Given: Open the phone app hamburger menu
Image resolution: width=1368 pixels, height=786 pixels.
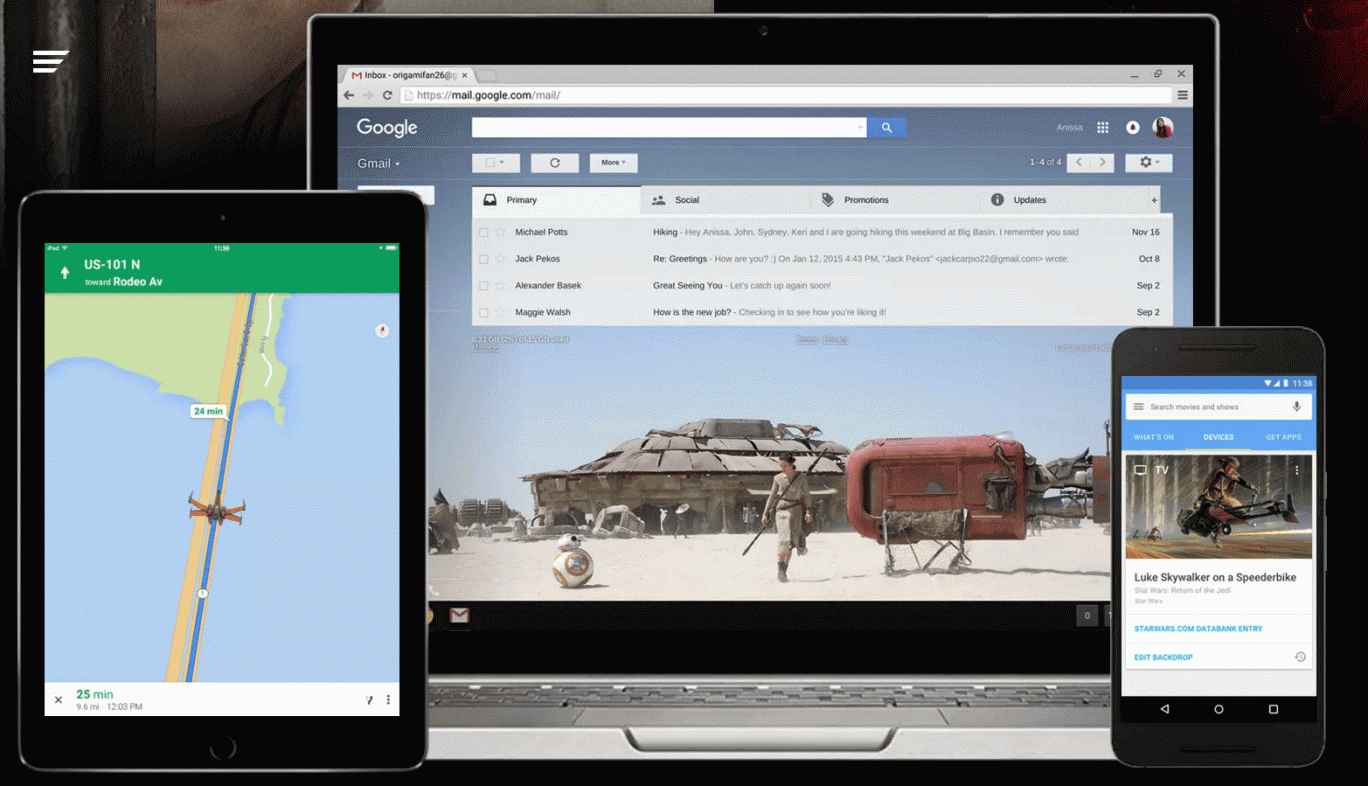Looking at the screenshot, I should [x=1138, y=407].
